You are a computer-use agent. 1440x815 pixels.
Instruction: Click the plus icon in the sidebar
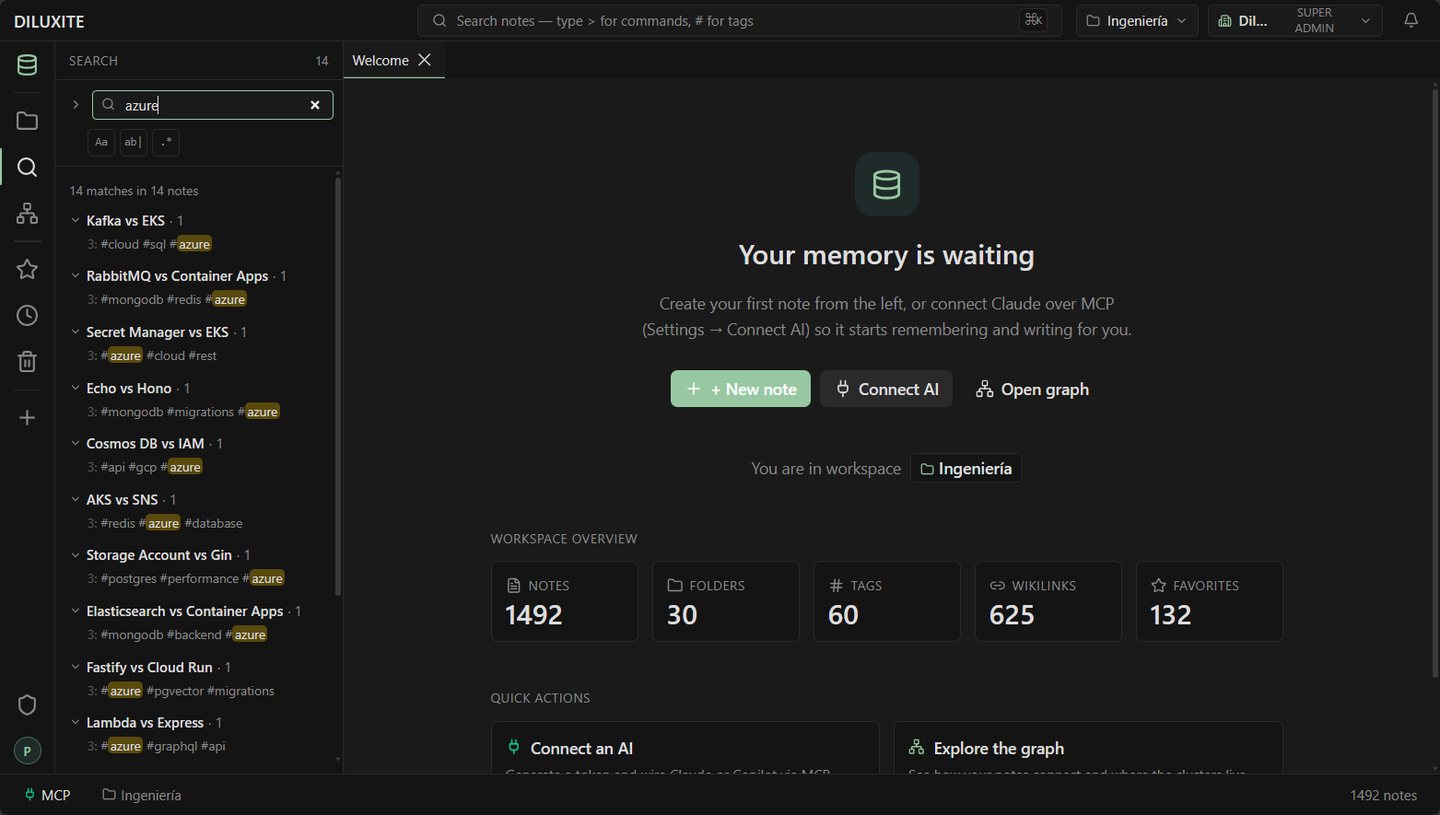coord(27,417)
